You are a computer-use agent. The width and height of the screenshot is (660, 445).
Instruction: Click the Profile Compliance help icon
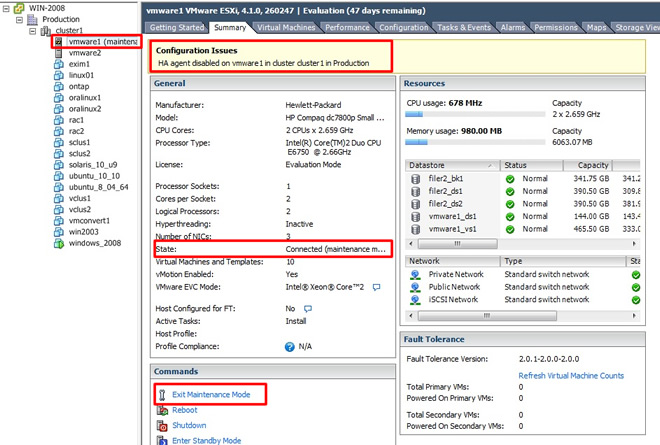tap(289, 346)
